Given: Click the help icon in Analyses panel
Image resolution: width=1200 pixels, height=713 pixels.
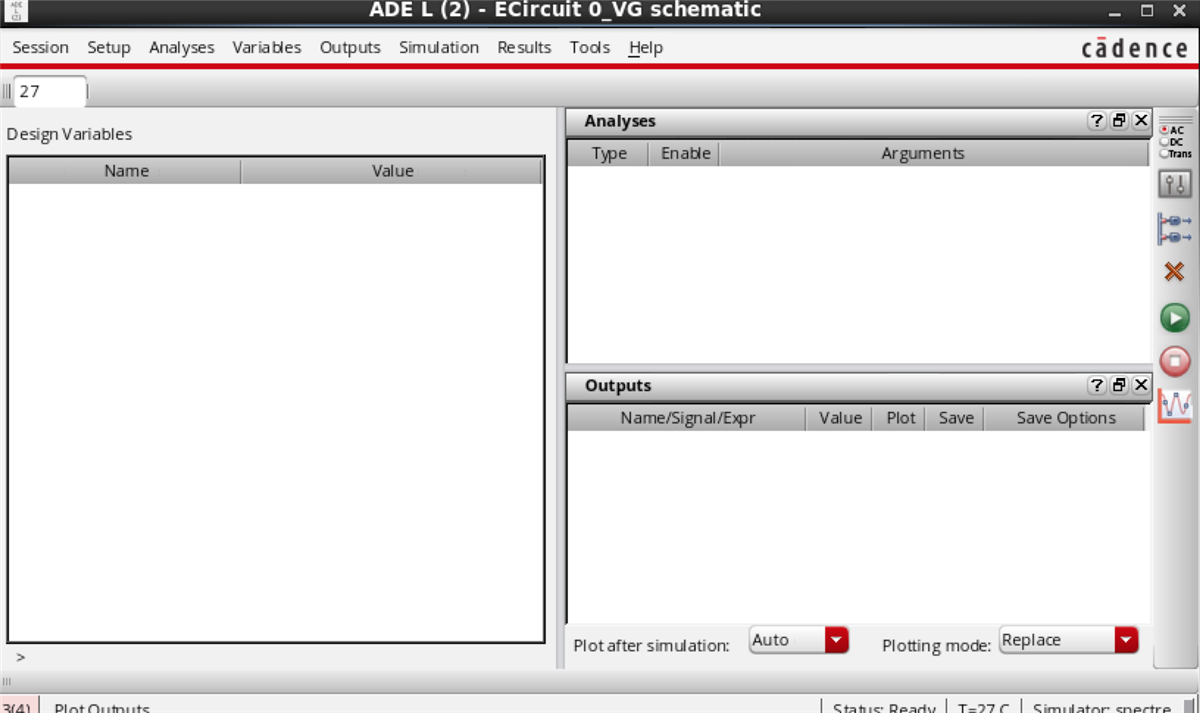Looking at the screenshot, I should 1097,121.
